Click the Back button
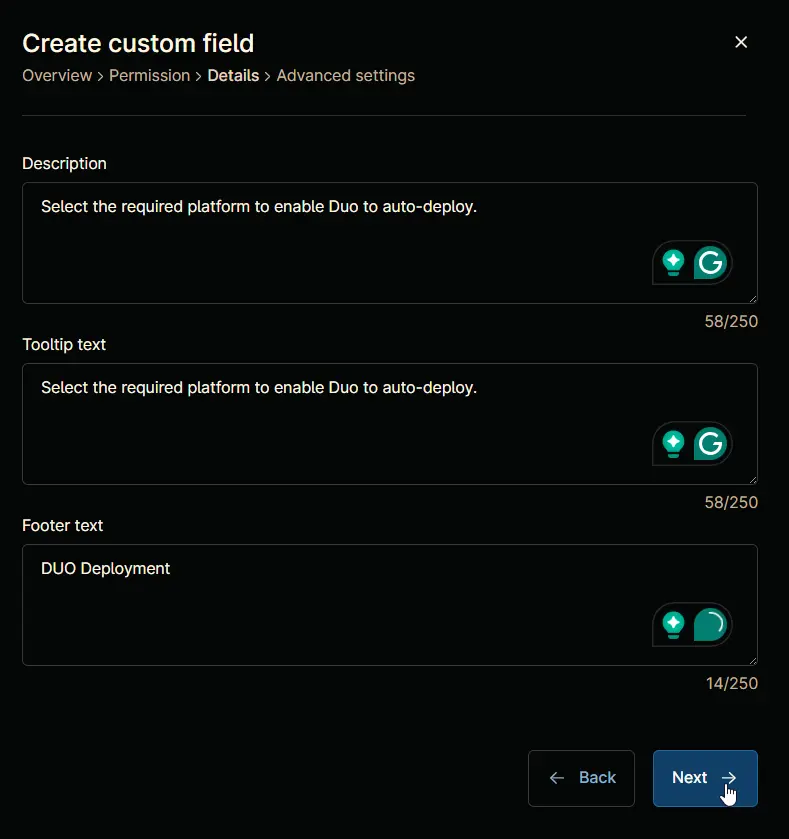 pyautogui.click(x=581, y=778)
